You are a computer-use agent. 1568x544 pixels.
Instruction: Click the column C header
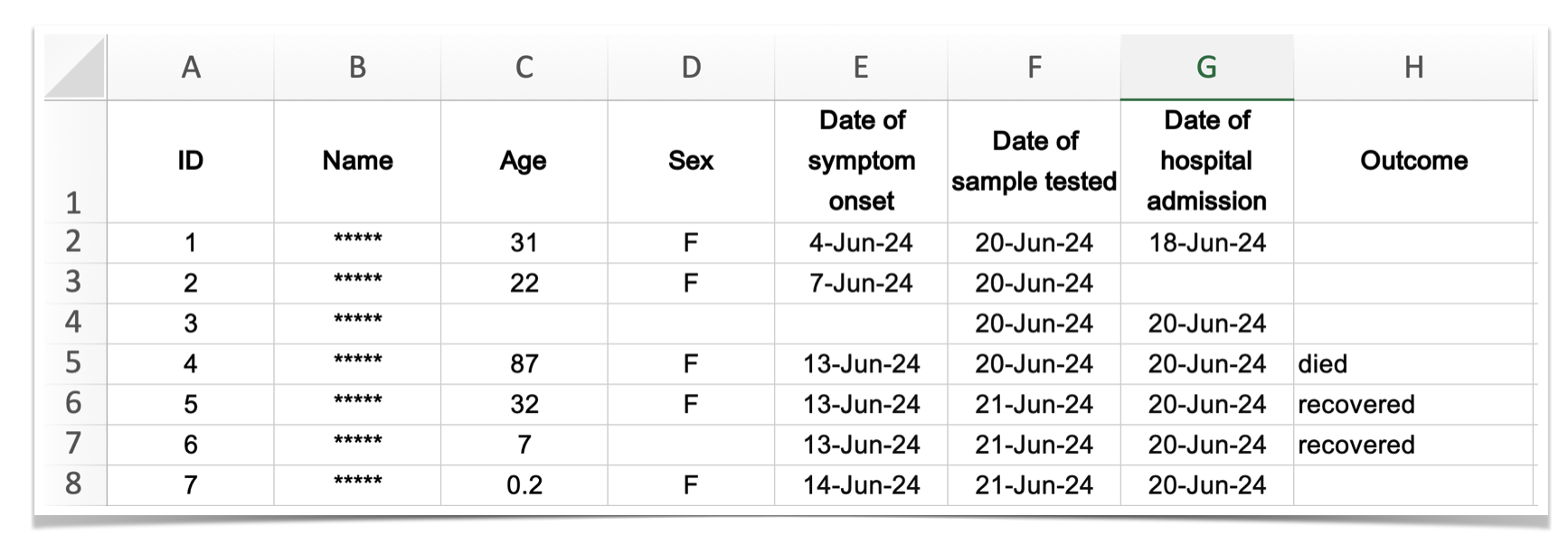[524, 68]
